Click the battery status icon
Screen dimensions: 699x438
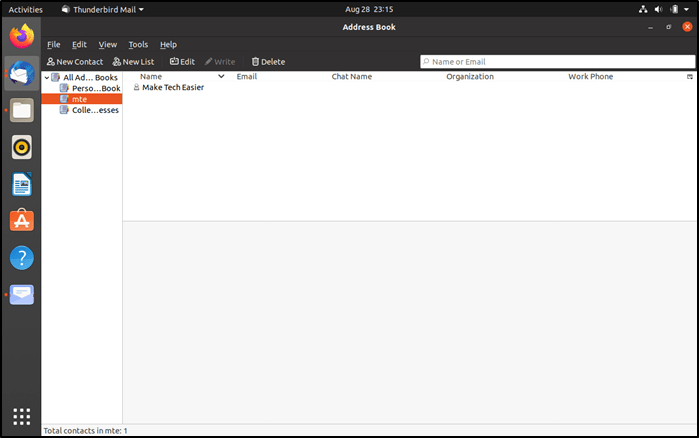click(x=674, y=9)
